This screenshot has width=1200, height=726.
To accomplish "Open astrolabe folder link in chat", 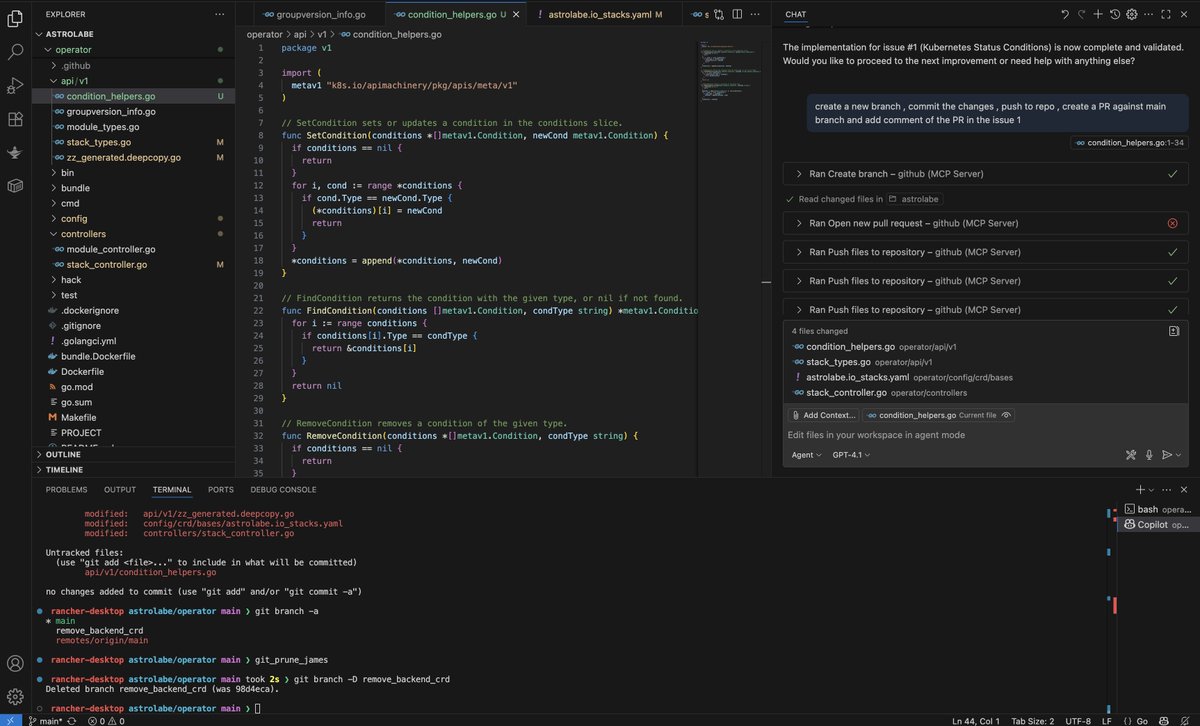I will 914,199.
